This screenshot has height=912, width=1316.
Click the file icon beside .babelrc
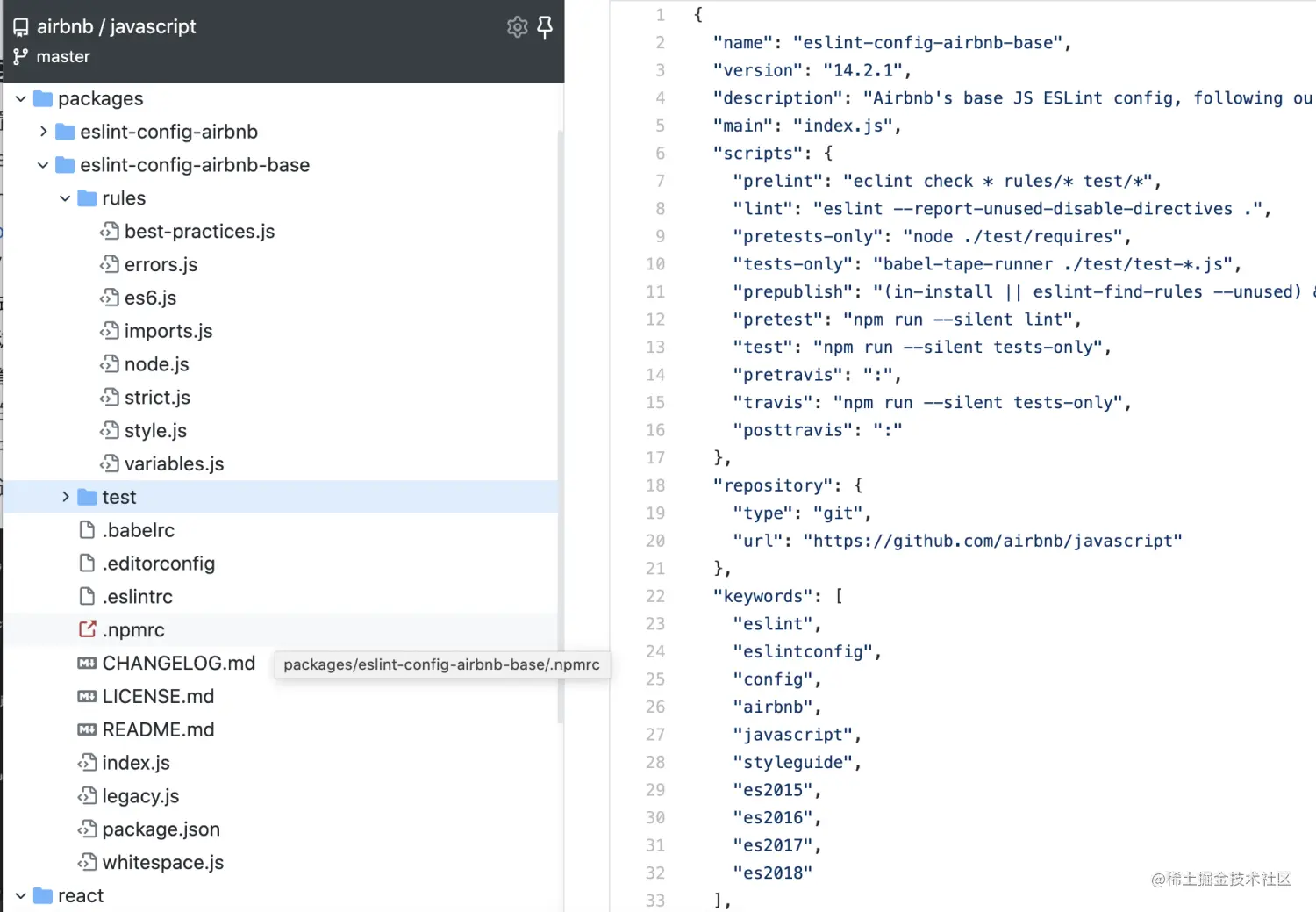[x=87, y=530]
